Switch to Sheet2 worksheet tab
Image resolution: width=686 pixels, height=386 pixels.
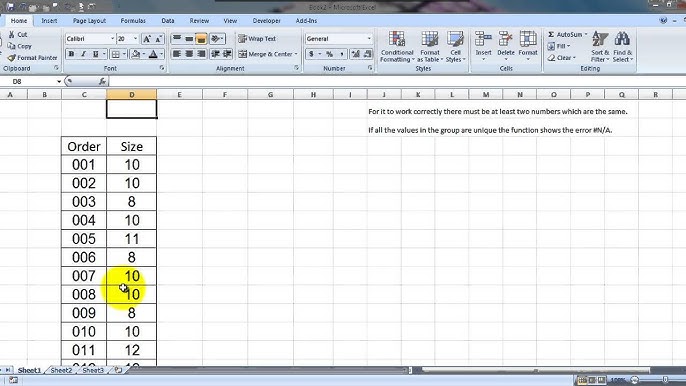[61, 370]
